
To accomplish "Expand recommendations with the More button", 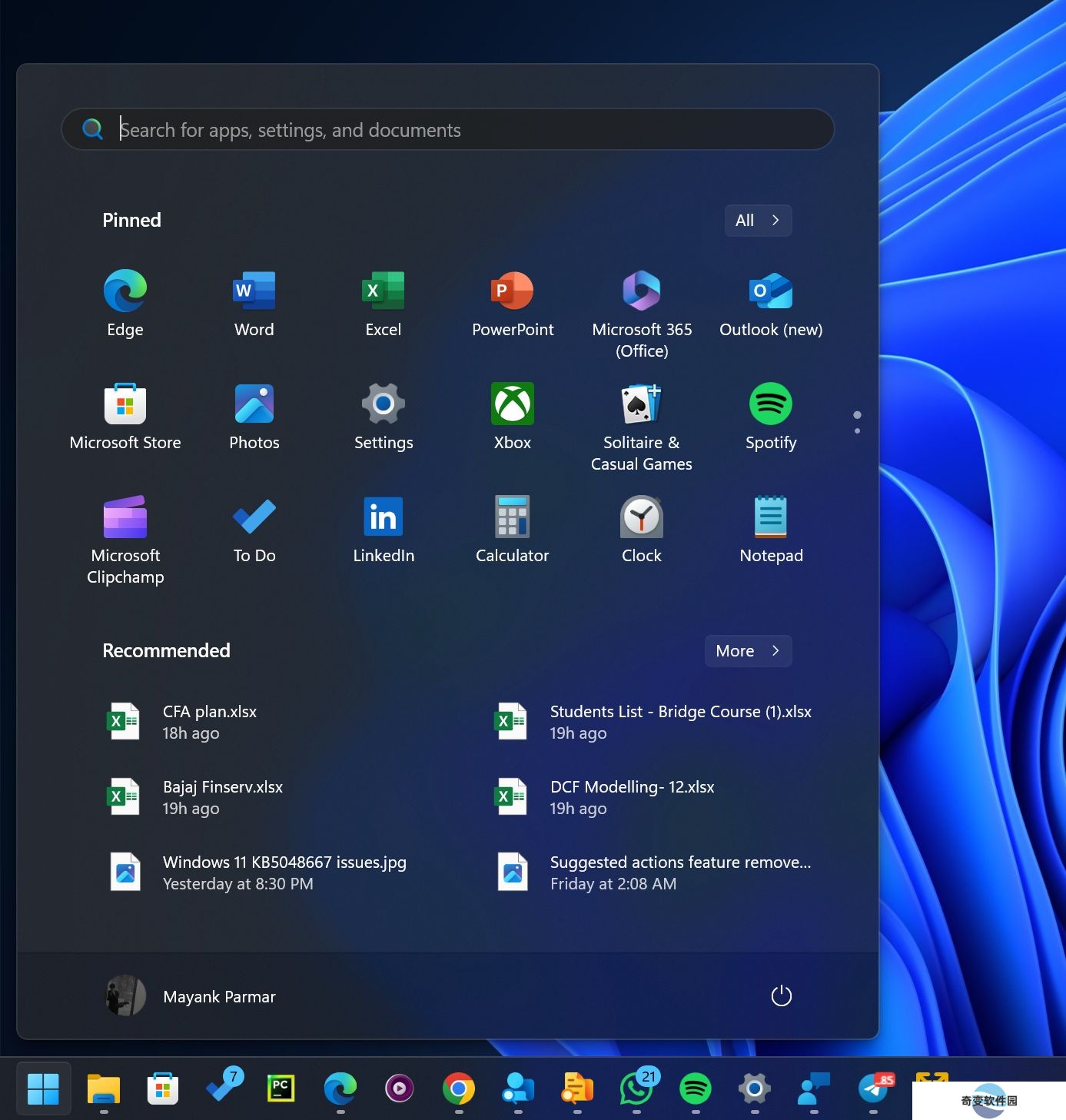I will [x=748, y=651].
